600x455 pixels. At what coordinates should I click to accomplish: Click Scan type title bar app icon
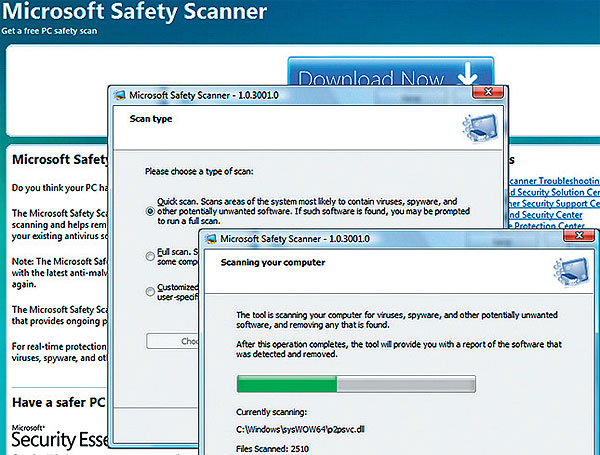120,96
